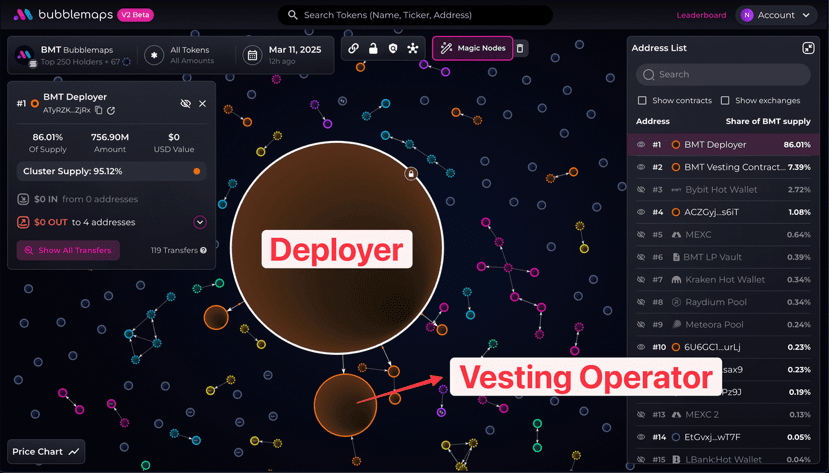Click the Kraken Hot Wallet logo icon
Screen dimensions: 829x473
(x=676, y=280)
